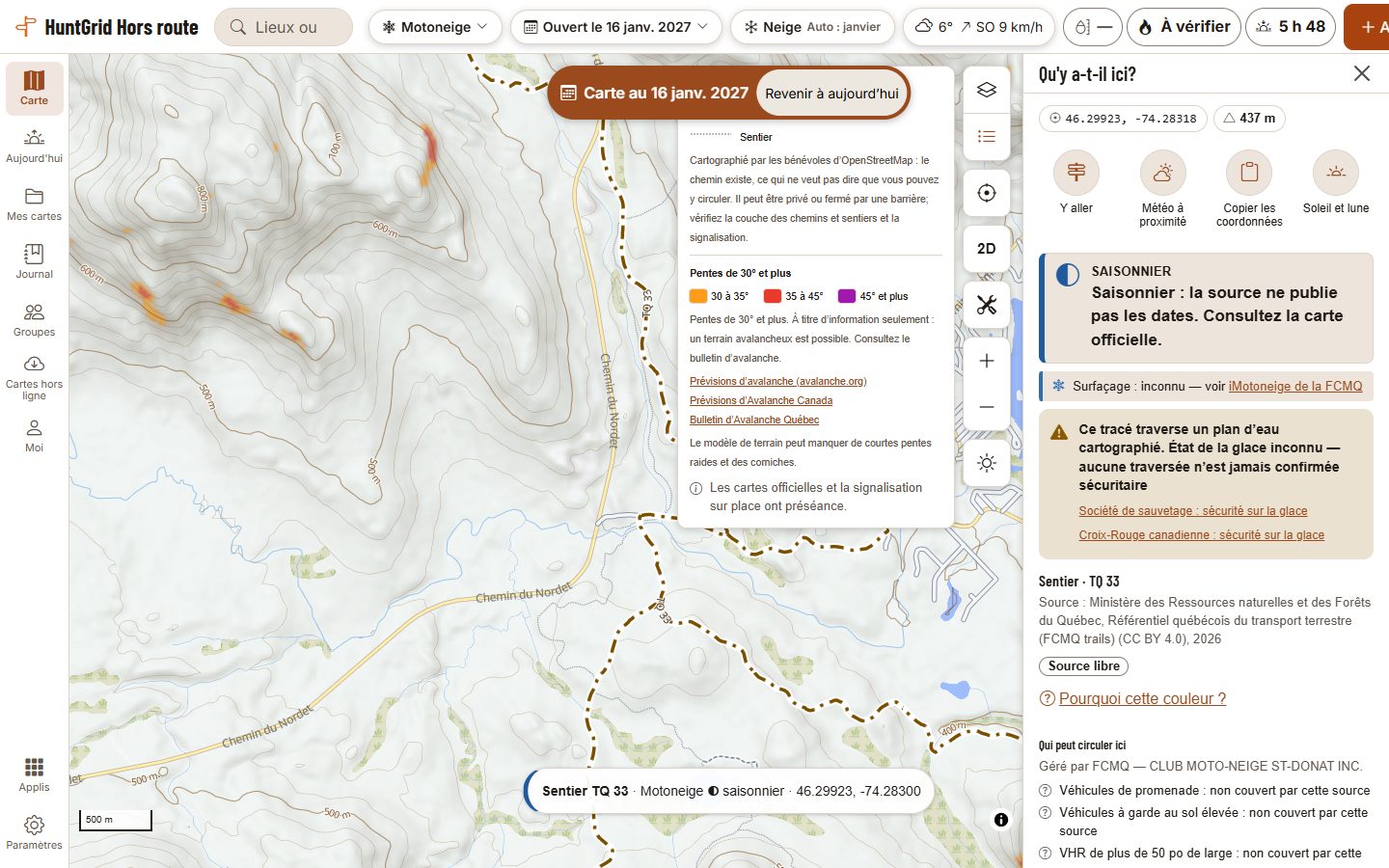The width and height of the screenshot is (1389, 868).
Task: Open the Prévisions d'Avalanche Canada link
Action: (x=761, y=400)
